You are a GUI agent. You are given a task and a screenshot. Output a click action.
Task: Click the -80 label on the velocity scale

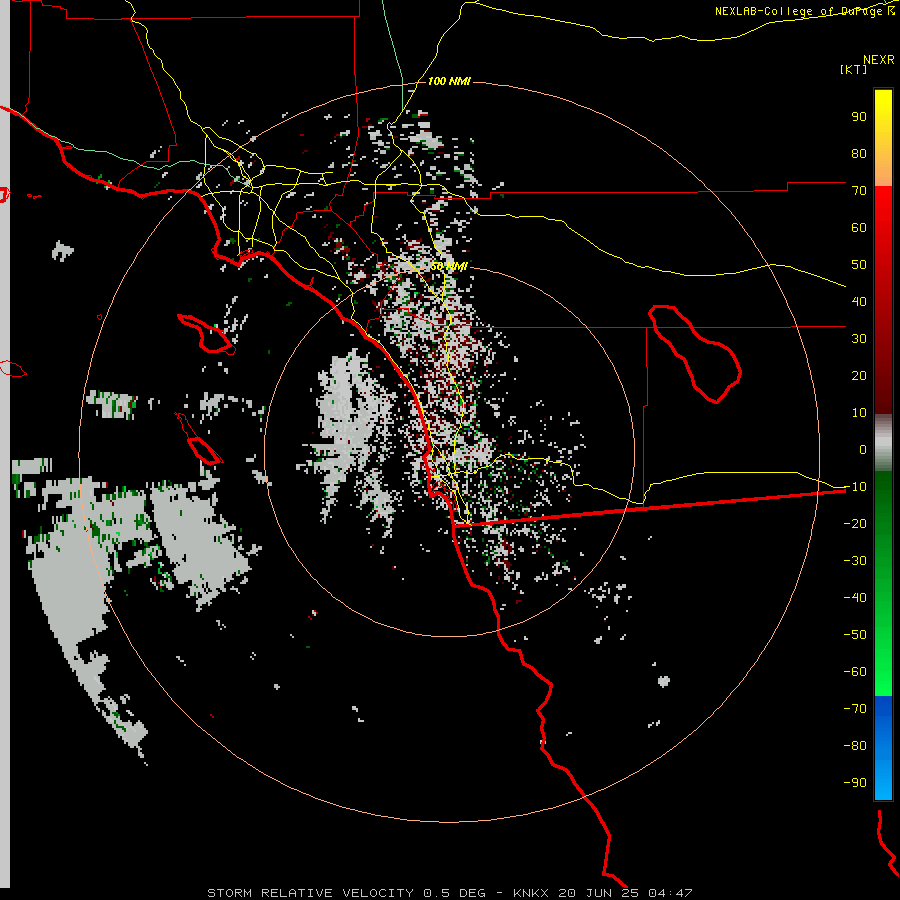[x=855, y=746]
